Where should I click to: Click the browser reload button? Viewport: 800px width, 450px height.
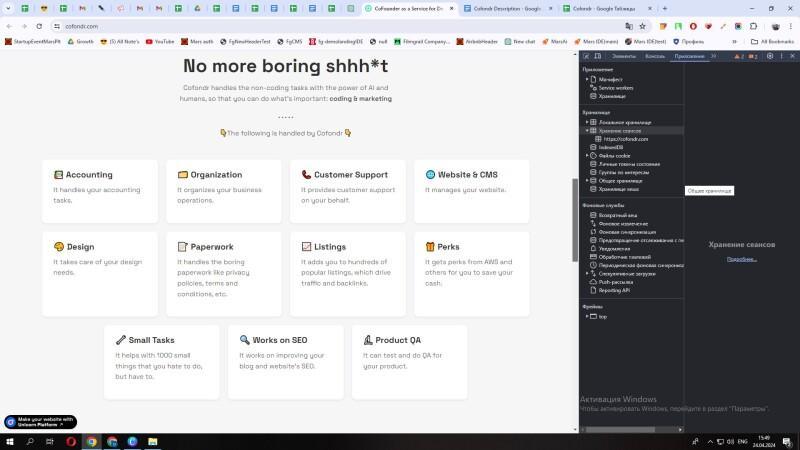point(38,26)
